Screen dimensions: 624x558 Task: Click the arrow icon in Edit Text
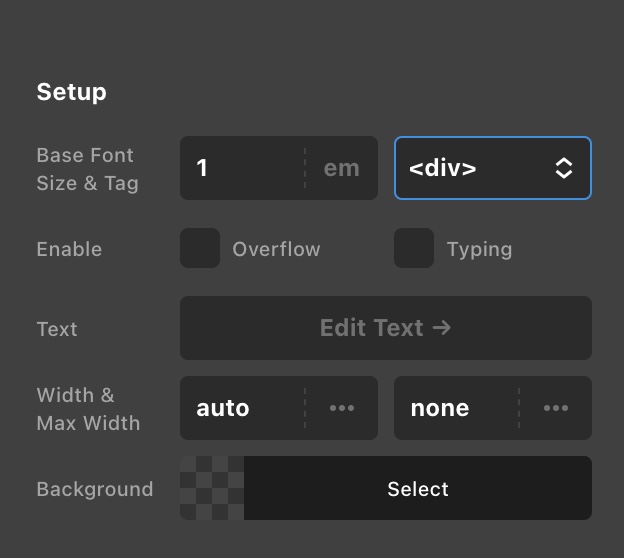coord(441,328)
